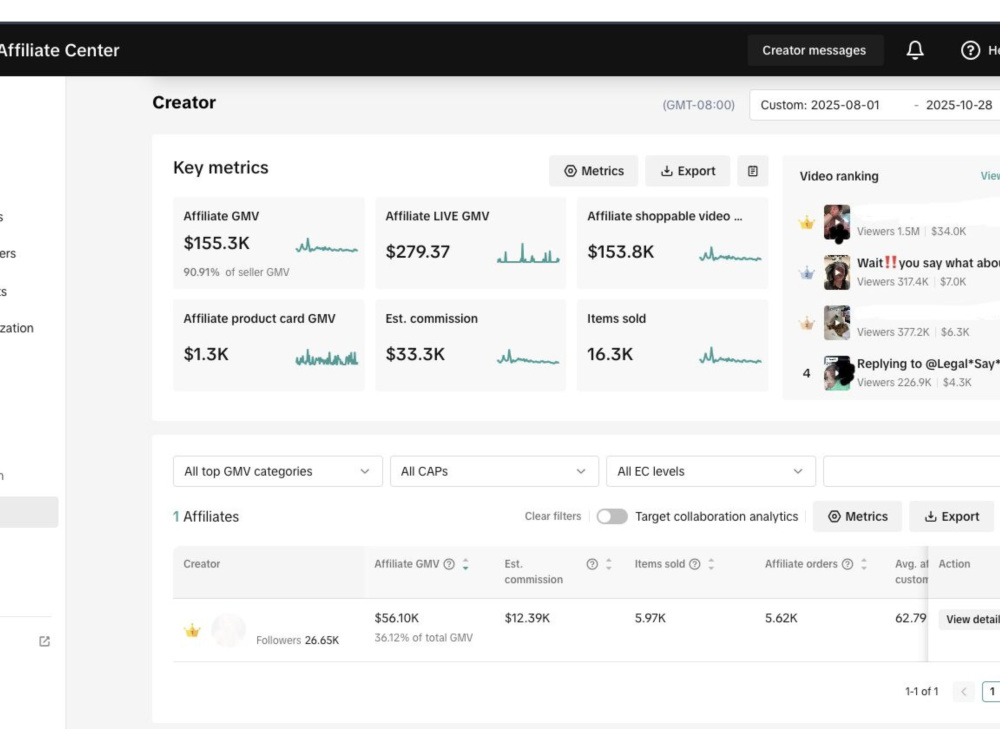Export the Affiliates table

pos(952,517)
